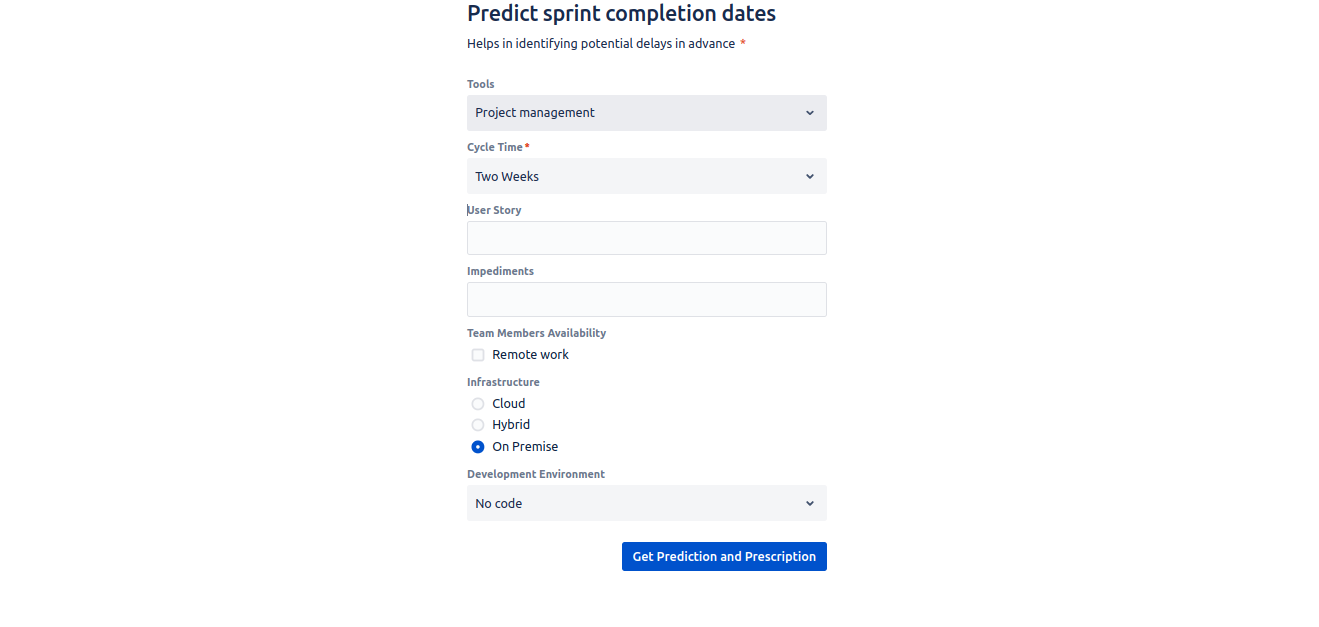The image size is (1319, 627).
Task: Click the Cycle Time chevron arrow
Action: pos(809,177)
